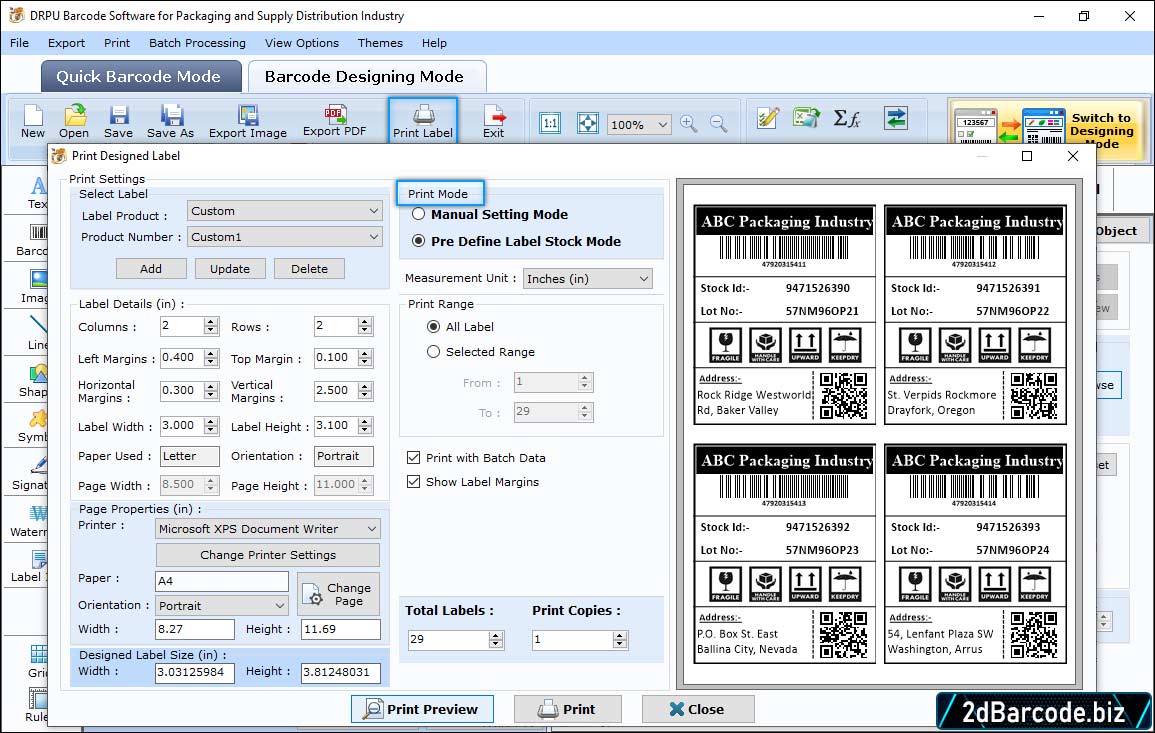Select the Signature tool in left sidebar
Screen dimensions: 1155x733
tap(30, 474)
